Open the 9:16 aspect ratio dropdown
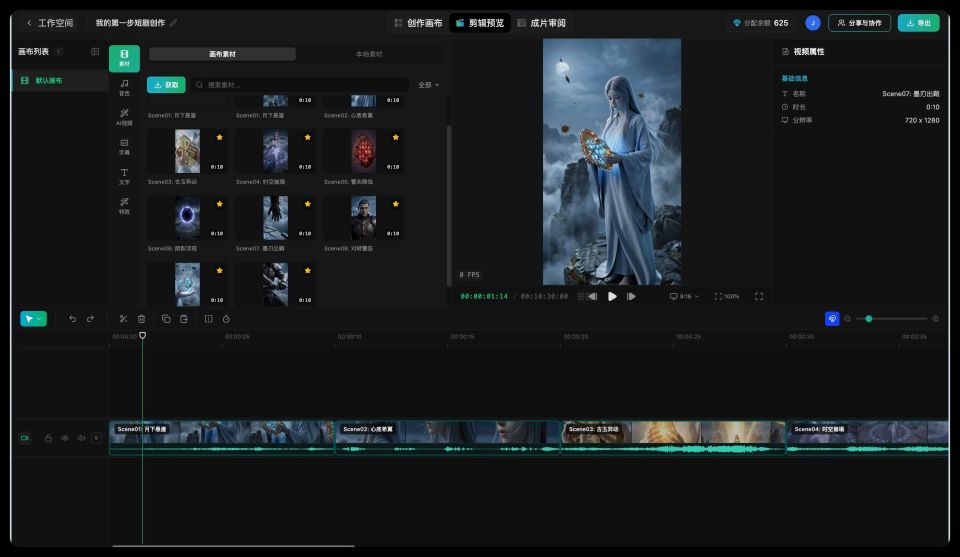Viewport: 960px width, 557px height. coord(684,296)
